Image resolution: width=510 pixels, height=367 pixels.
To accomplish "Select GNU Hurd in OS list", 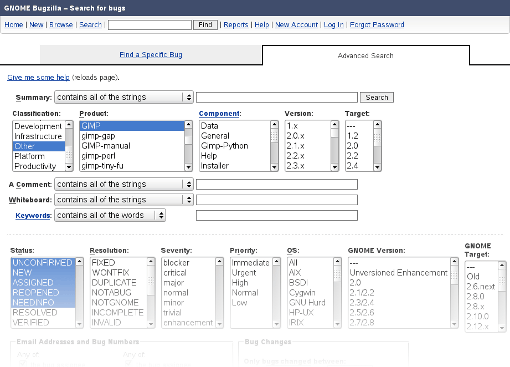I will (311, 303).
